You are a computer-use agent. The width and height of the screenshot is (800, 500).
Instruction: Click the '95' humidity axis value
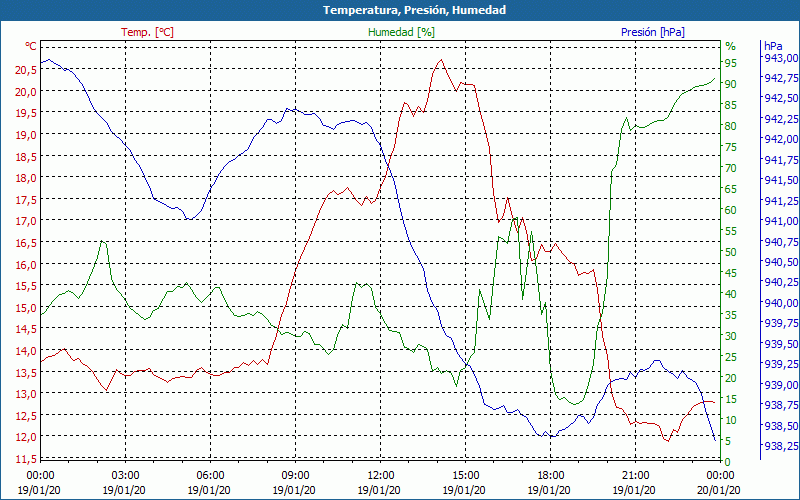click(x=731, y=63)
